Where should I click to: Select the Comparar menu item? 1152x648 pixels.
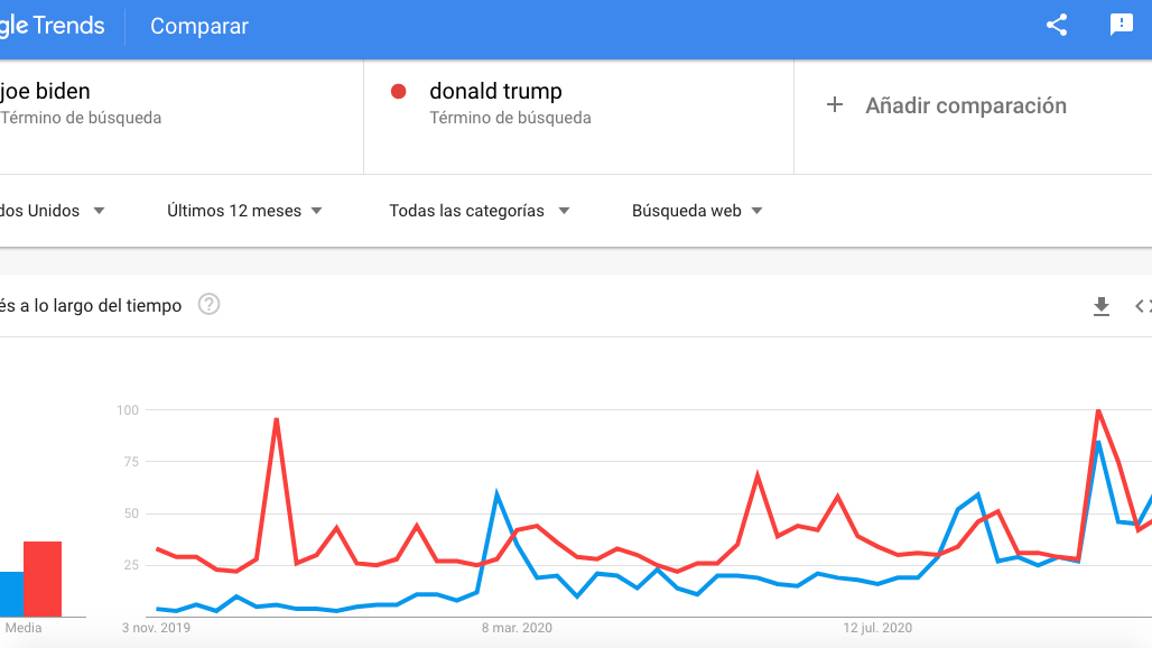[x=198, y=27]
